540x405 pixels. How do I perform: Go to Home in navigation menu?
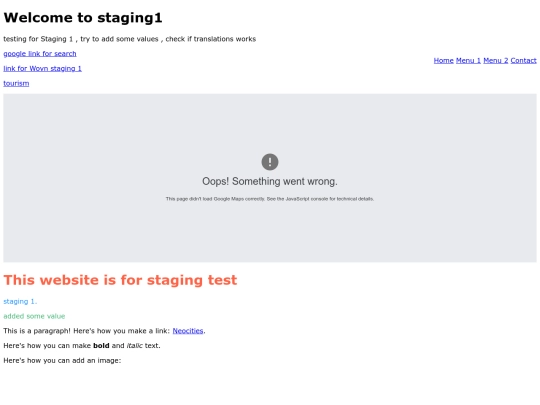point(444,61)
